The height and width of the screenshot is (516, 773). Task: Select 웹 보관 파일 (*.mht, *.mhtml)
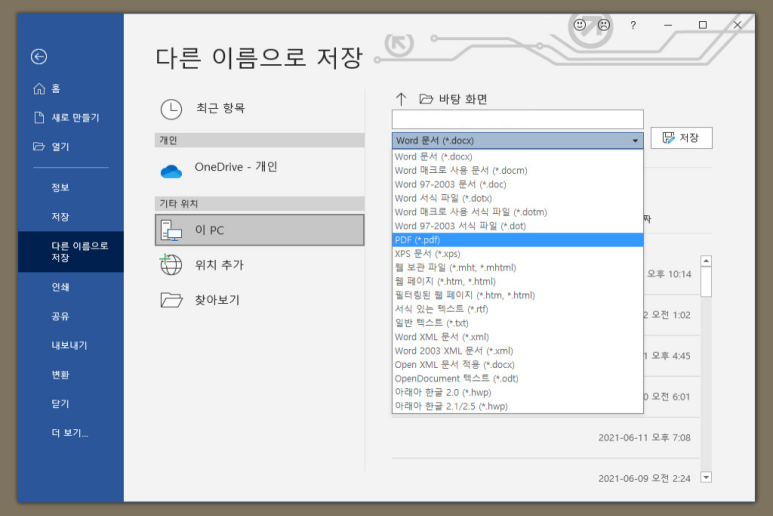coord(518,268)
